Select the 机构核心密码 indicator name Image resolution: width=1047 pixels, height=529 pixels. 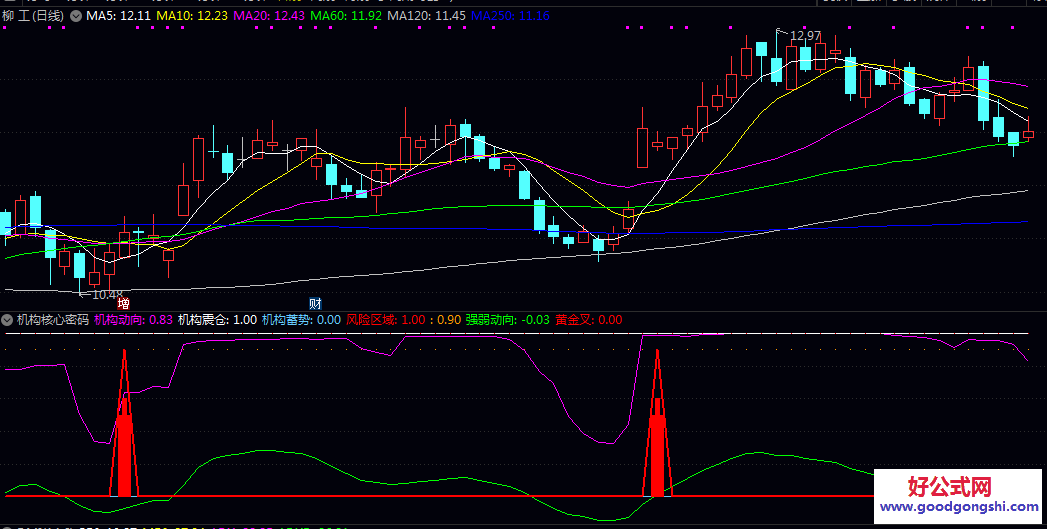[x=53, y=320]
